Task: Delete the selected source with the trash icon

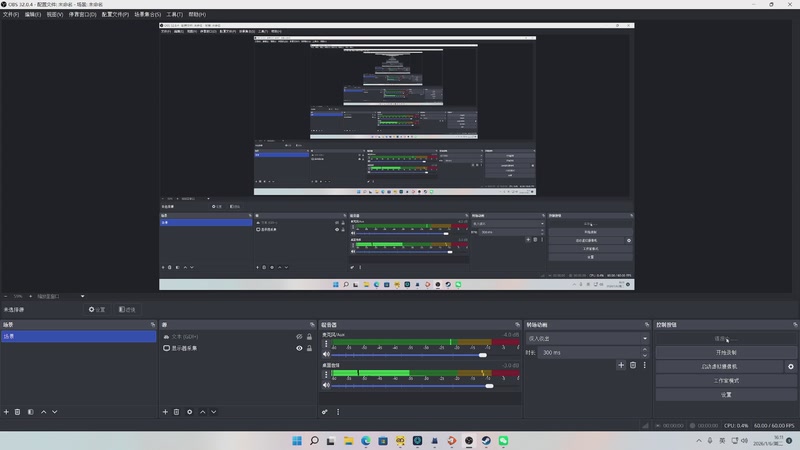Action: 177,412
